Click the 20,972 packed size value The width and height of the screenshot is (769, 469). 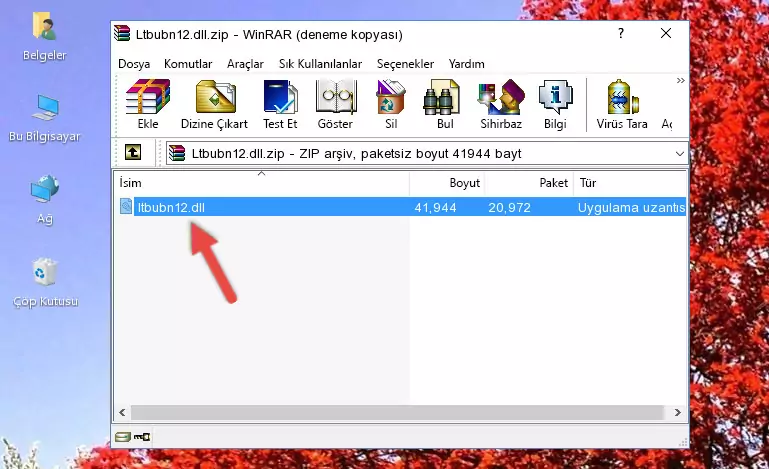(509, 208)
